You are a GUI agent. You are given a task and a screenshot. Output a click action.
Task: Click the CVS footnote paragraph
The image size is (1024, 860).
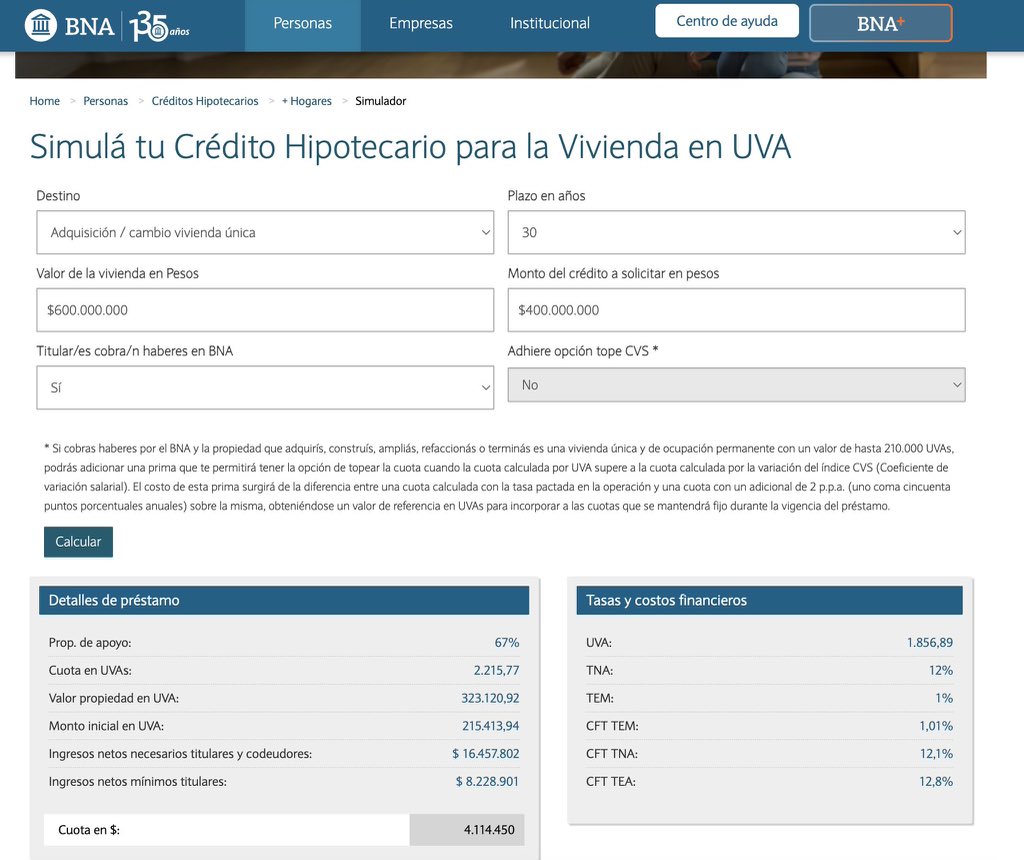click(499, 477)
